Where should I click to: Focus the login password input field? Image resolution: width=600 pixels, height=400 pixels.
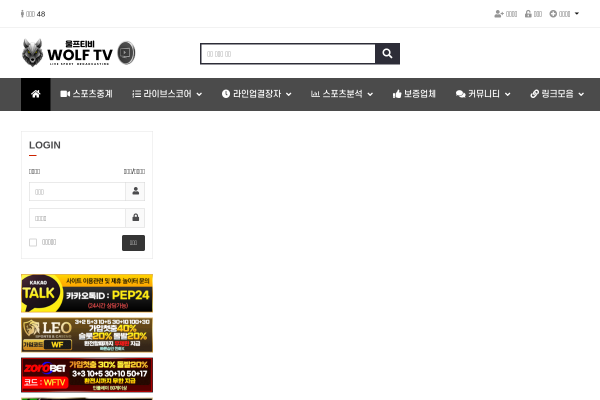coord(77,218)
